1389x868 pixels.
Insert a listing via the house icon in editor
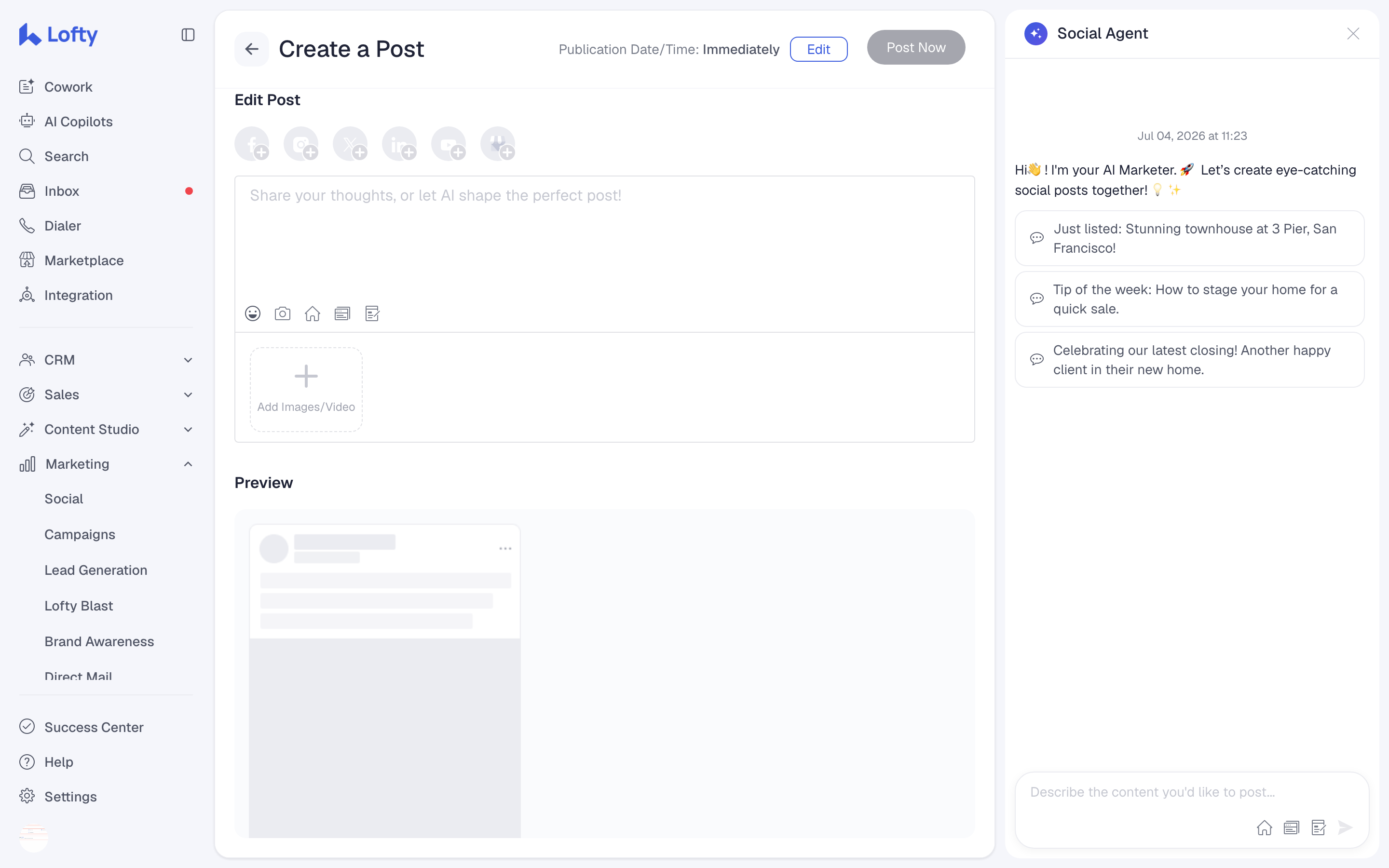click(312, 313)
